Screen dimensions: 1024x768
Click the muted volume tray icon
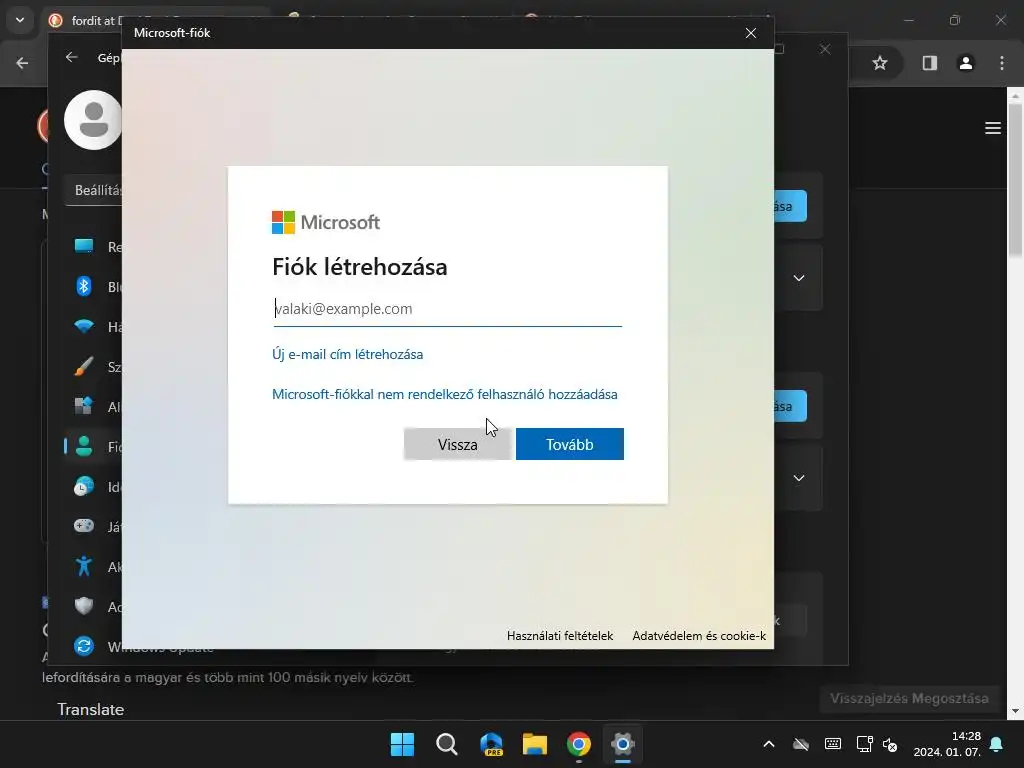(x=889, y=744)
